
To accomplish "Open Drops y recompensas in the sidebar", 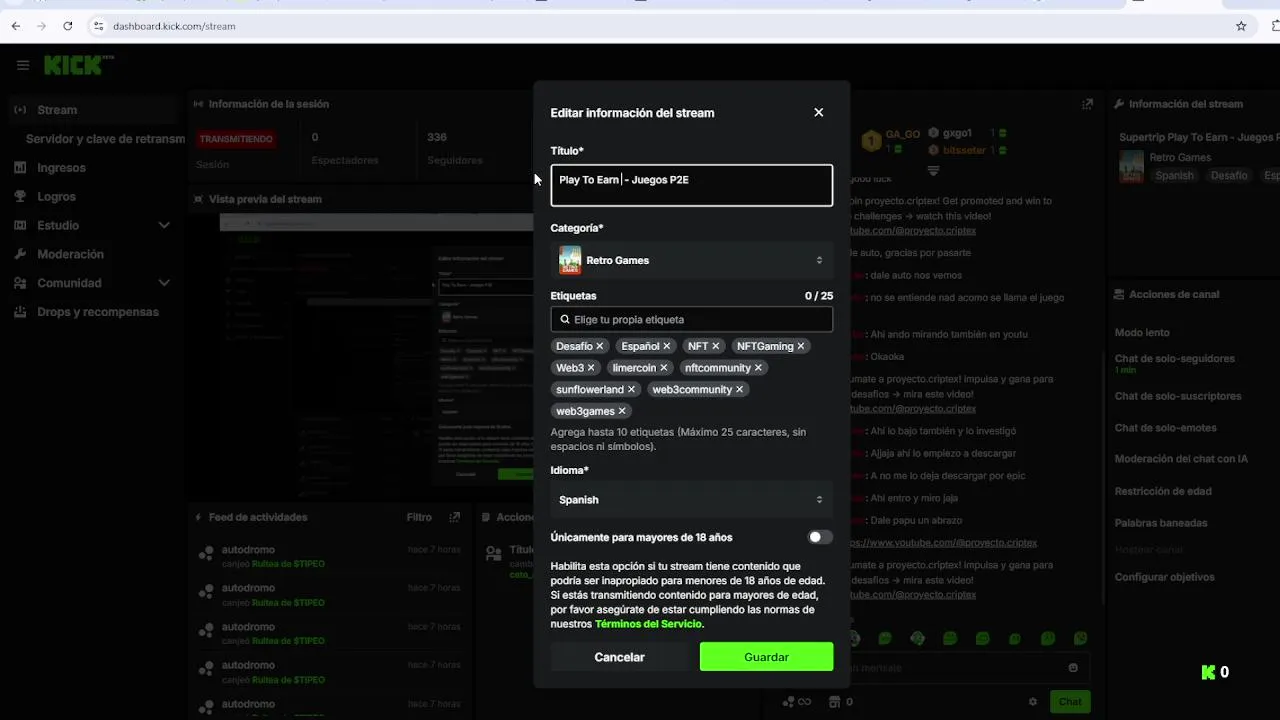I will 98,312.
